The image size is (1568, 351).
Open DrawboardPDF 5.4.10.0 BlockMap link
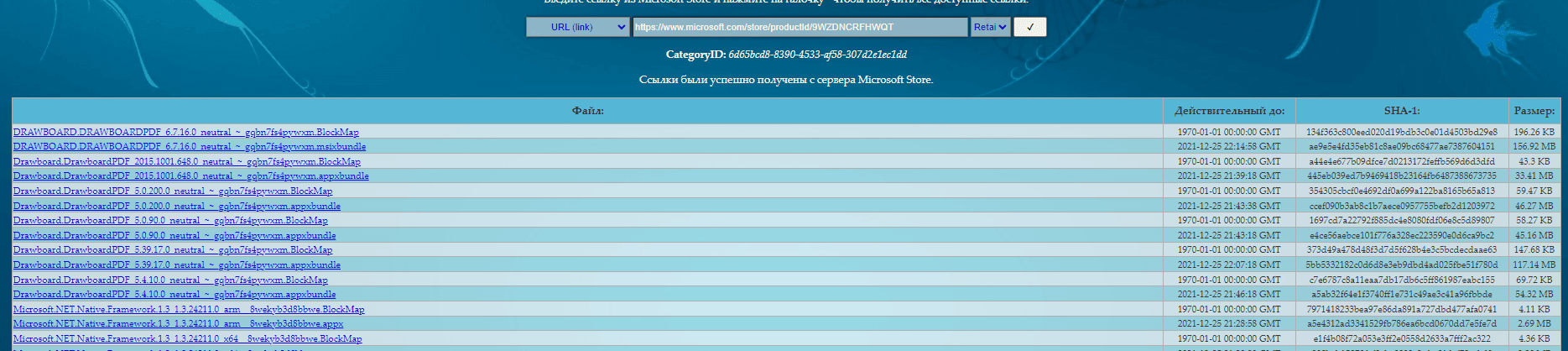pyautogui.click(x=170, y=280)
